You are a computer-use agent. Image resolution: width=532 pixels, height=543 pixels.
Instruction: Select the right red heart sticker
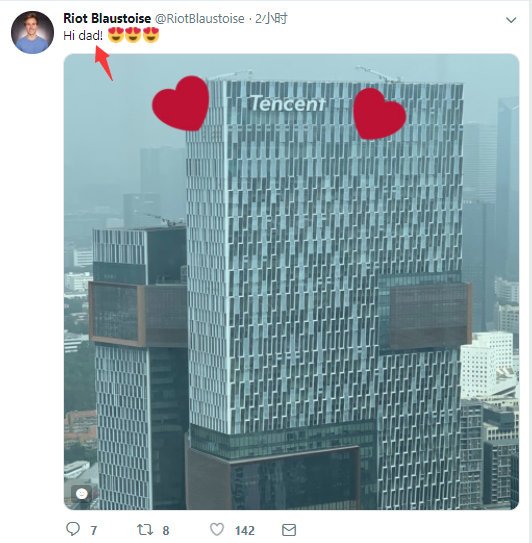(379, 114)
